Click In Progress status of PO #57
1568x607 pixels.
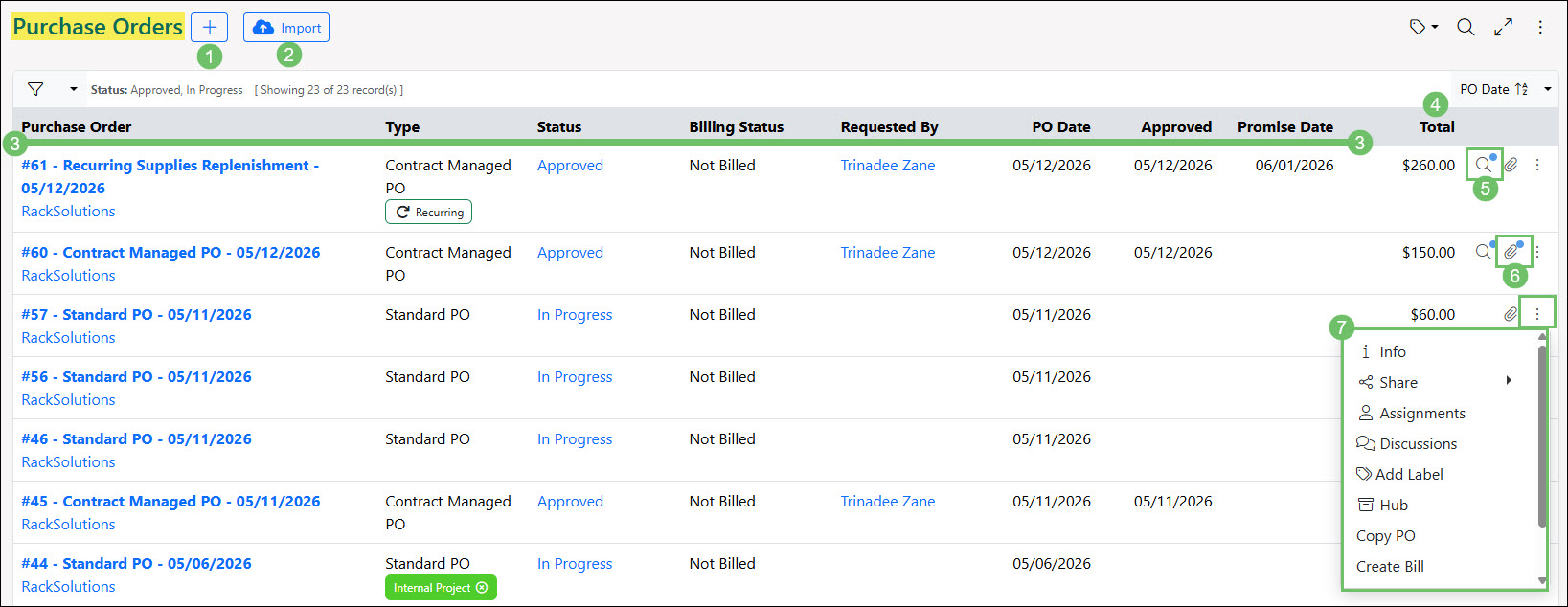coord(575,314)
